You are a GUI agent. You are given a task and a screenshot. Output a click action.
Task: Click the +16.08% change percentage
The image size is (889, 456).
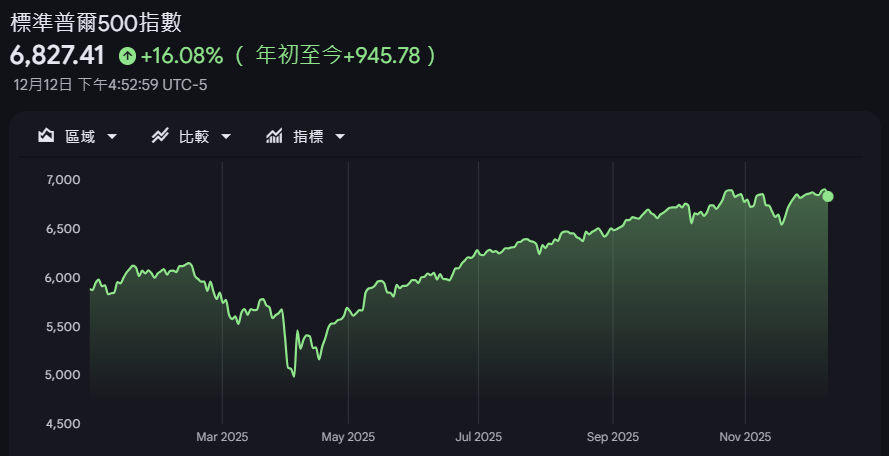[182, 56]
